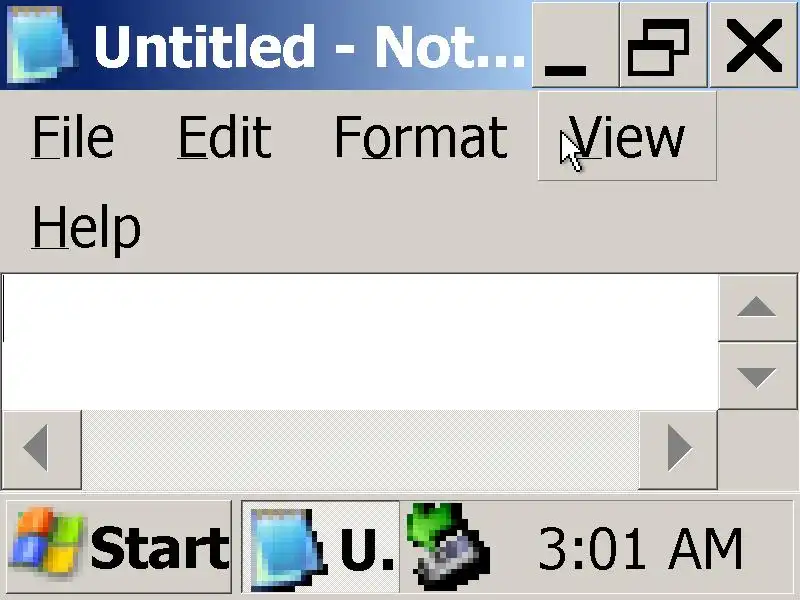Open the Notepad icon system menu
800x600 pixels.
click(x=42, y=45)
